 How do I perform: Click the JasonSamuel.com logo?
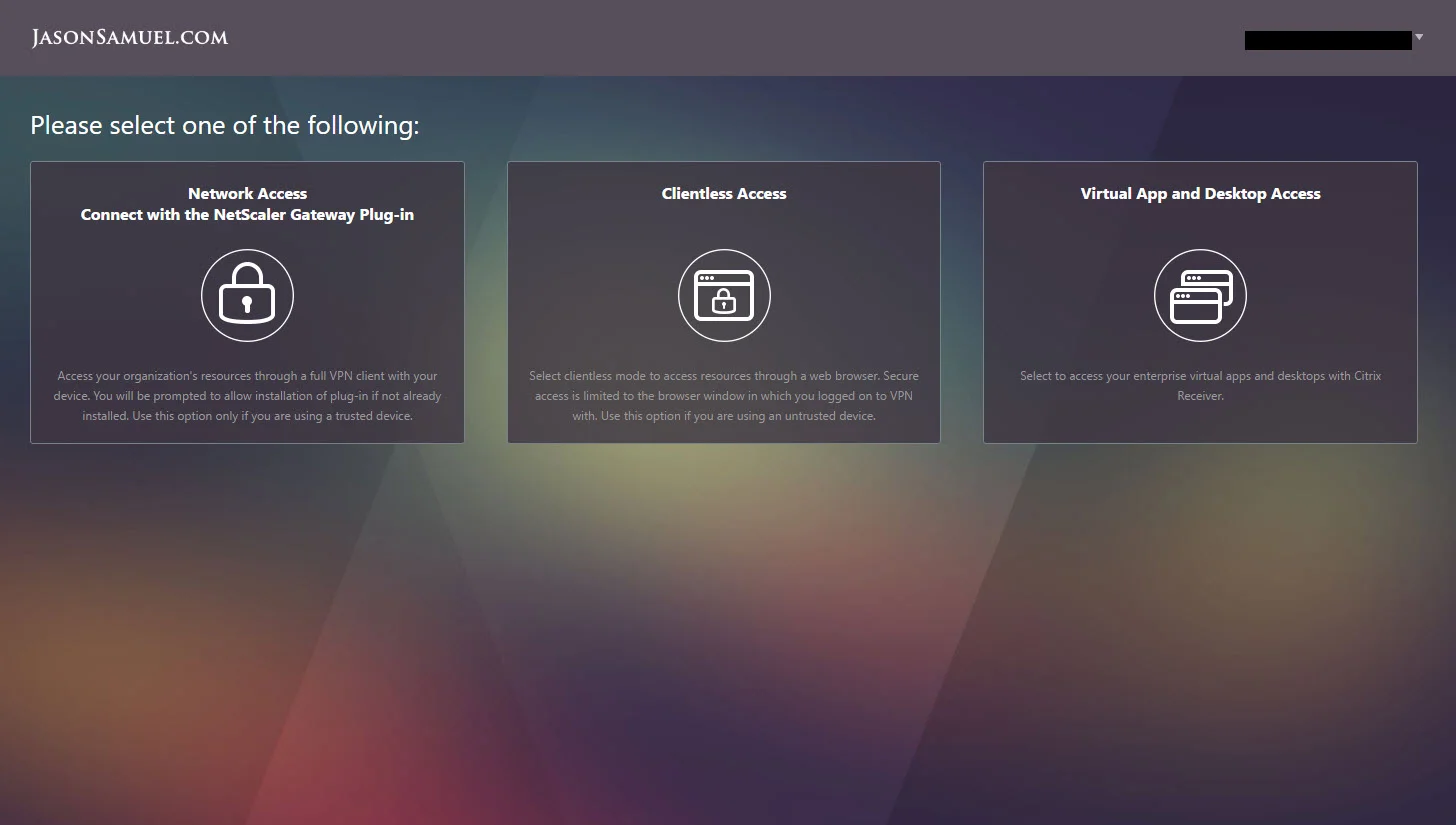[130, 38]
